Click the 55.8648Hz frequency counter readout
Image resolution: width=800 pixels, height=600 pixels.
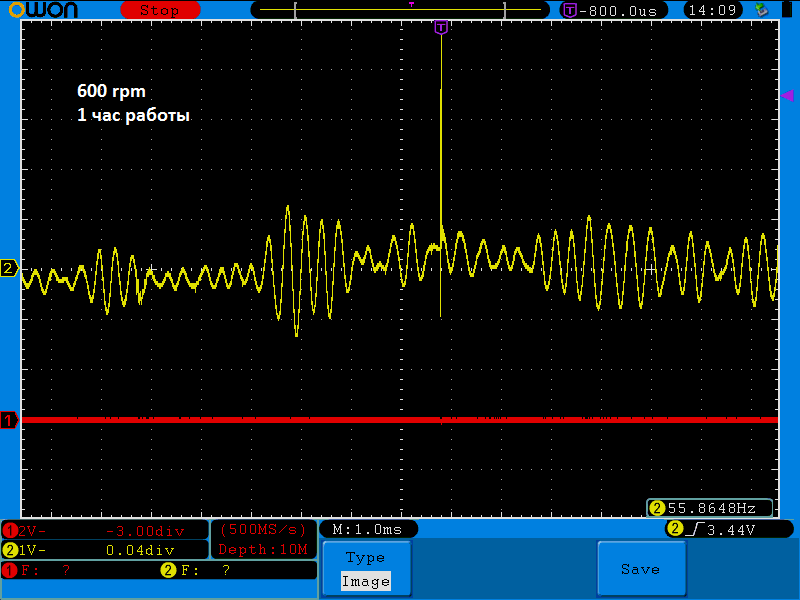[710, 508]
